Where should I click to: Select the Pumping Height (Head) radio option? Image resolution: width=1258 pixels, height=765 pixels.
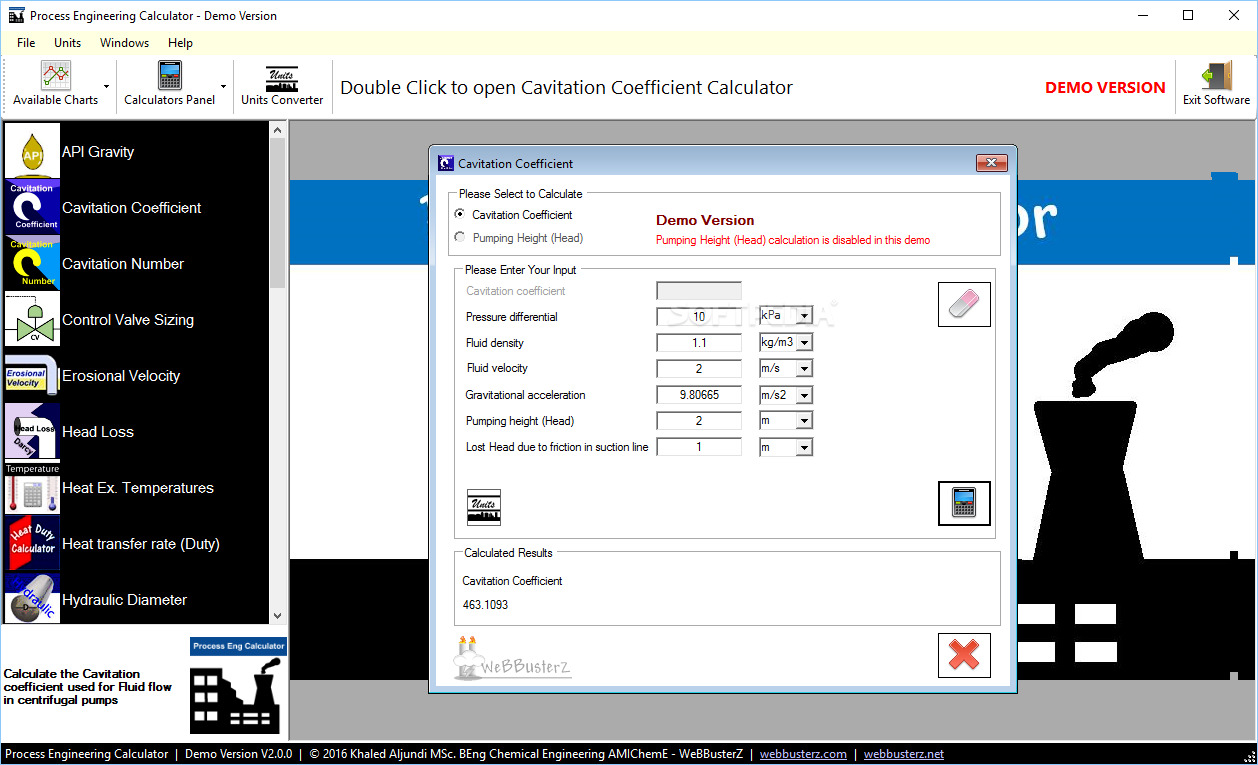pos(459,238)
